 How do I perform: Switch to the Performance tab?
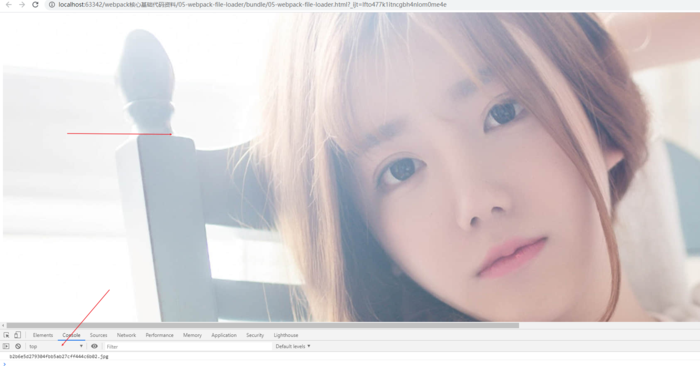click(x=159, y=335)
